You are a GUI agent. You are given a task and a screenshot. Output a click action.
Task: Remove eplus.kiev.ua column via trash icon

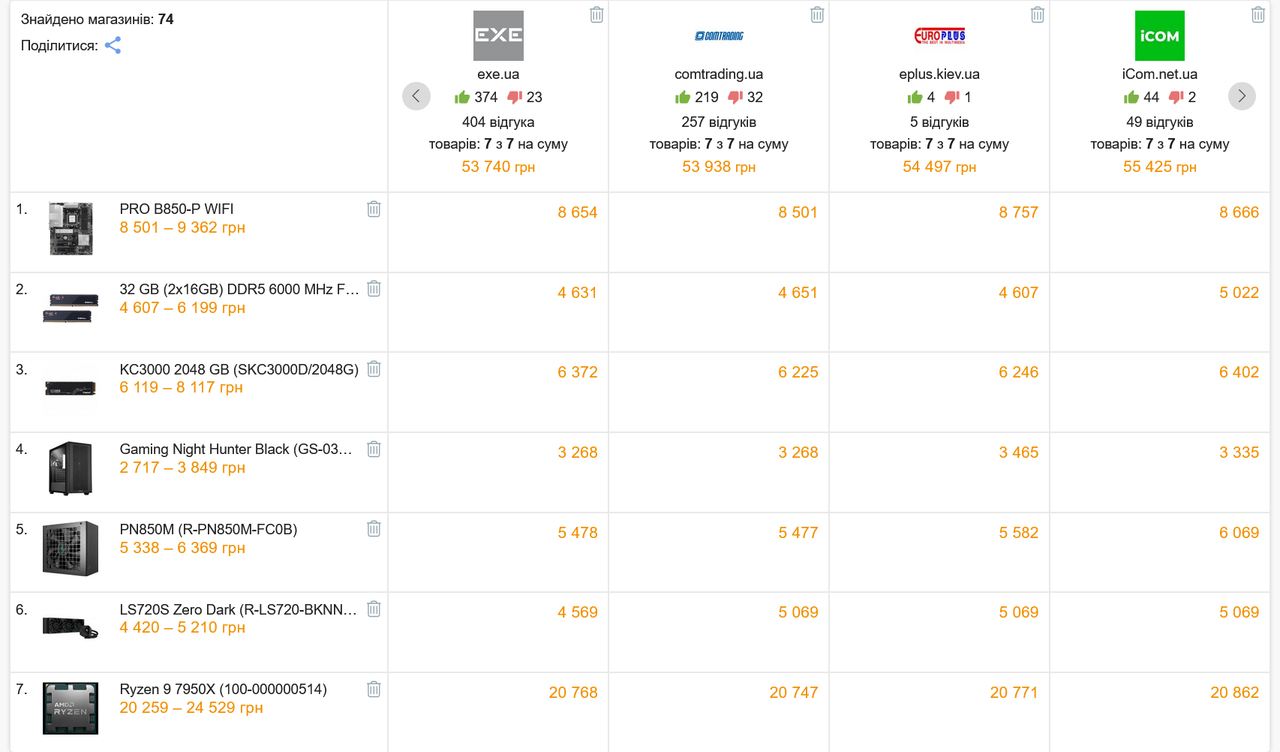1038,15
